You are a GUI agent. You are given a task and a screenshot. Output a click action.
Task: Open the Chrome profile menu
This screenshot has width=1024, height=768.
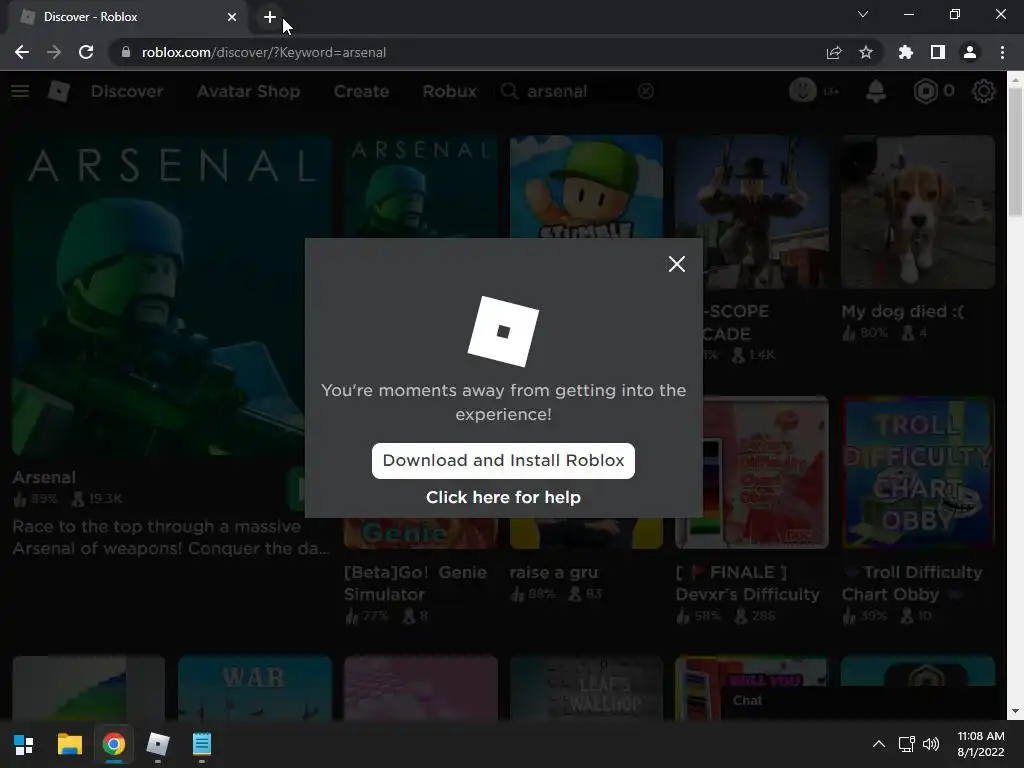[x=969, y=52]
